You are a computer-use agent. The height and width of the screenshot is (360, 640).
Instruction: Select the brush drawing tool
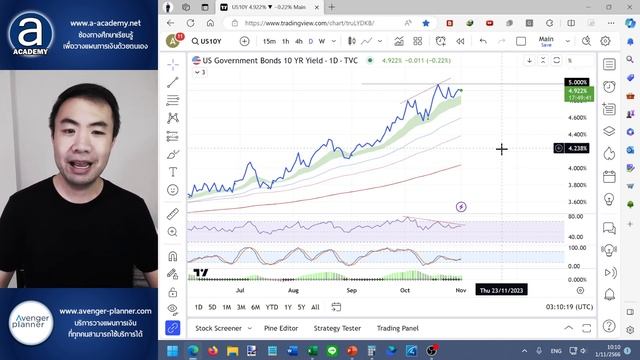[x=173, y=154]
